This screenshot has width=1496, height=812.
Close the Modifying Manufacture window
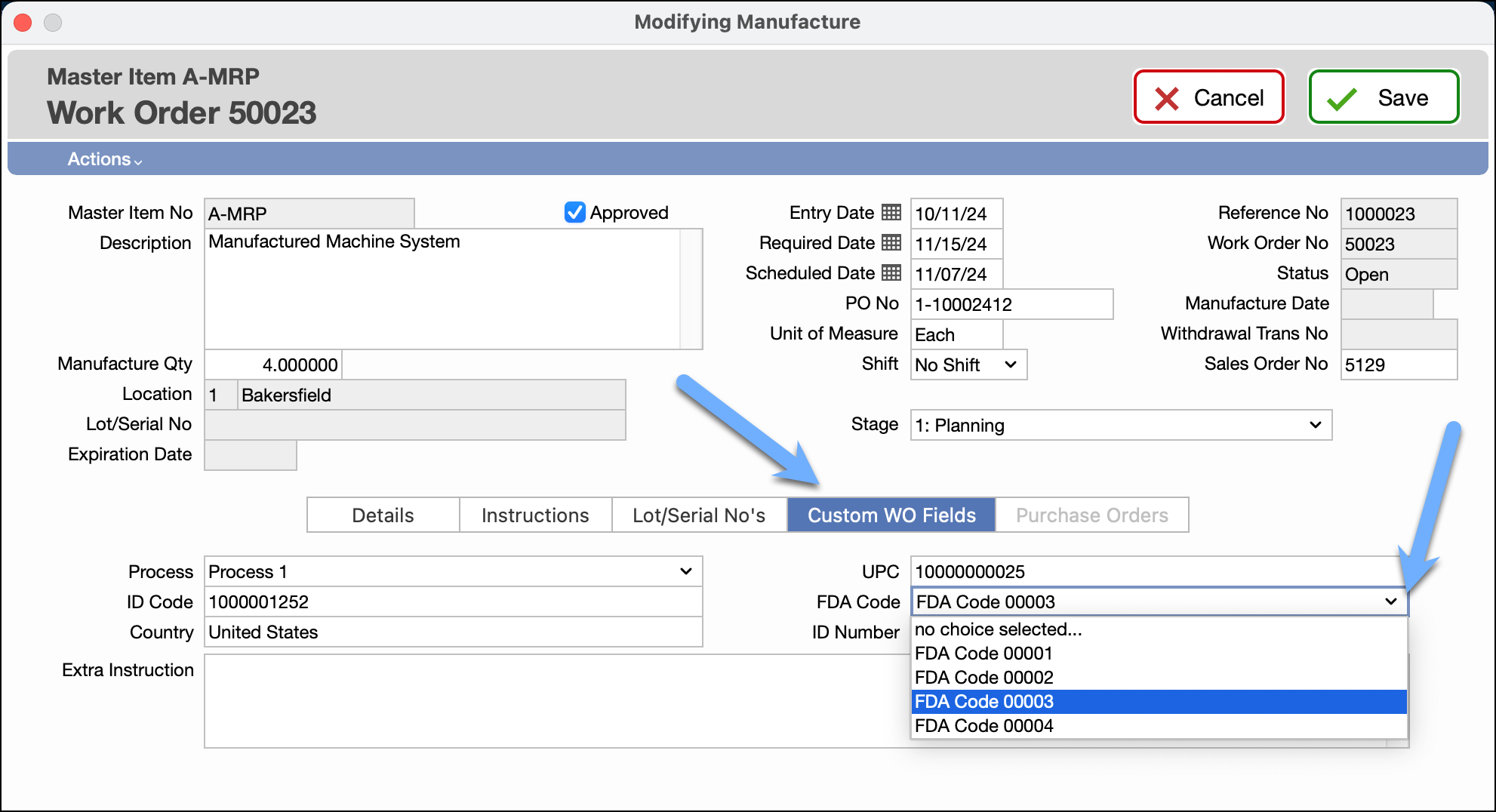(23, 22)
